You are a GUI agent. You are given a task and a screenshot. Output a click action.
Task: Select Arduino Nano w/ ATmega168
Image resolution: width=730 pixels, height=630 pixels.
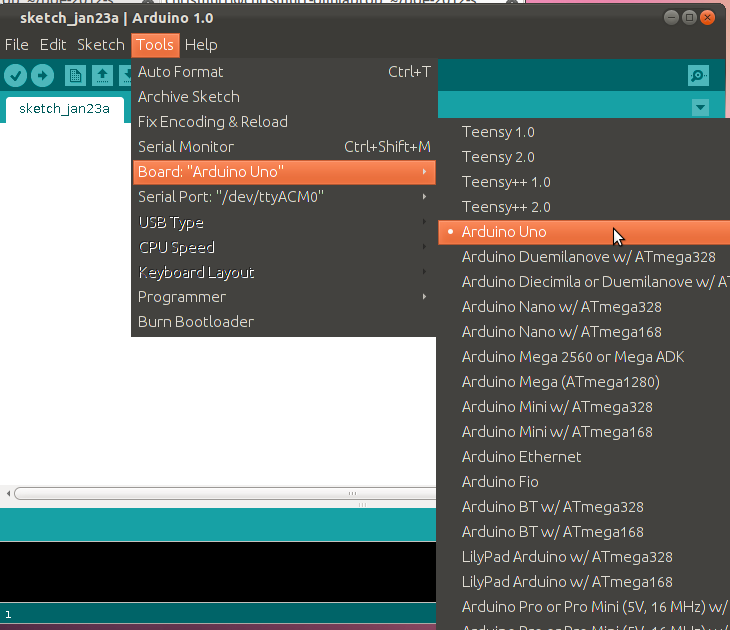(584, 332)
